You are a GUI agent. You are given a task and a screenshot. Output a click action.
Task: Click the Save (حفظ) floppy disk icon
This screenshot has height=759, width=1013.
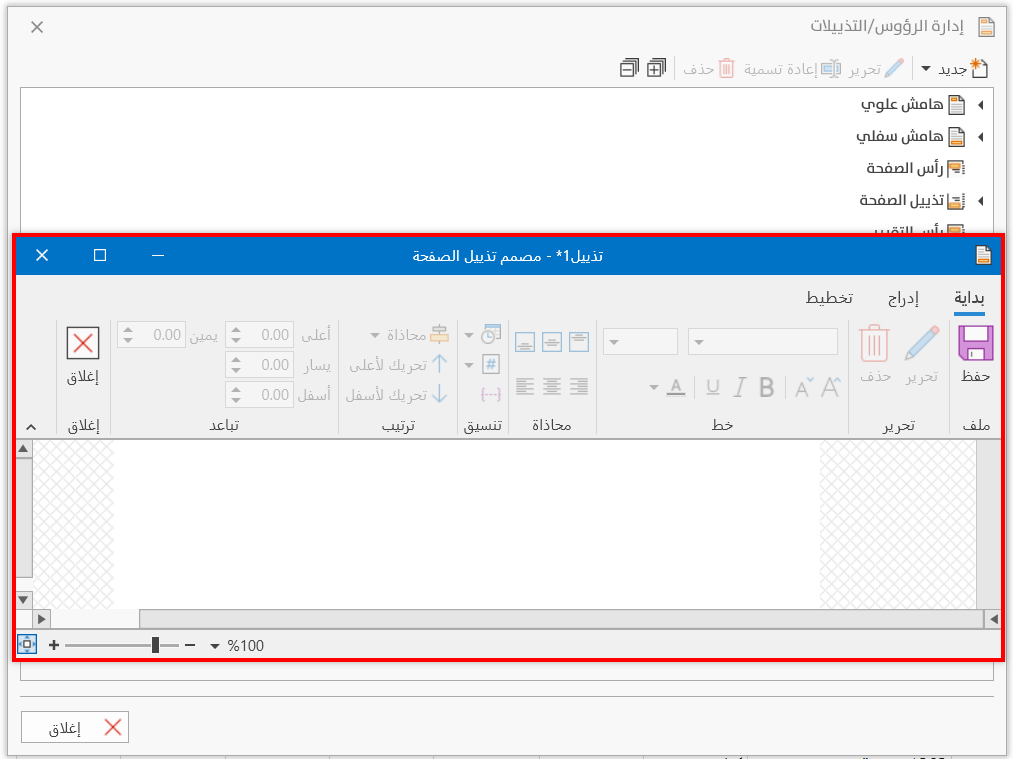tap(975, 343)
